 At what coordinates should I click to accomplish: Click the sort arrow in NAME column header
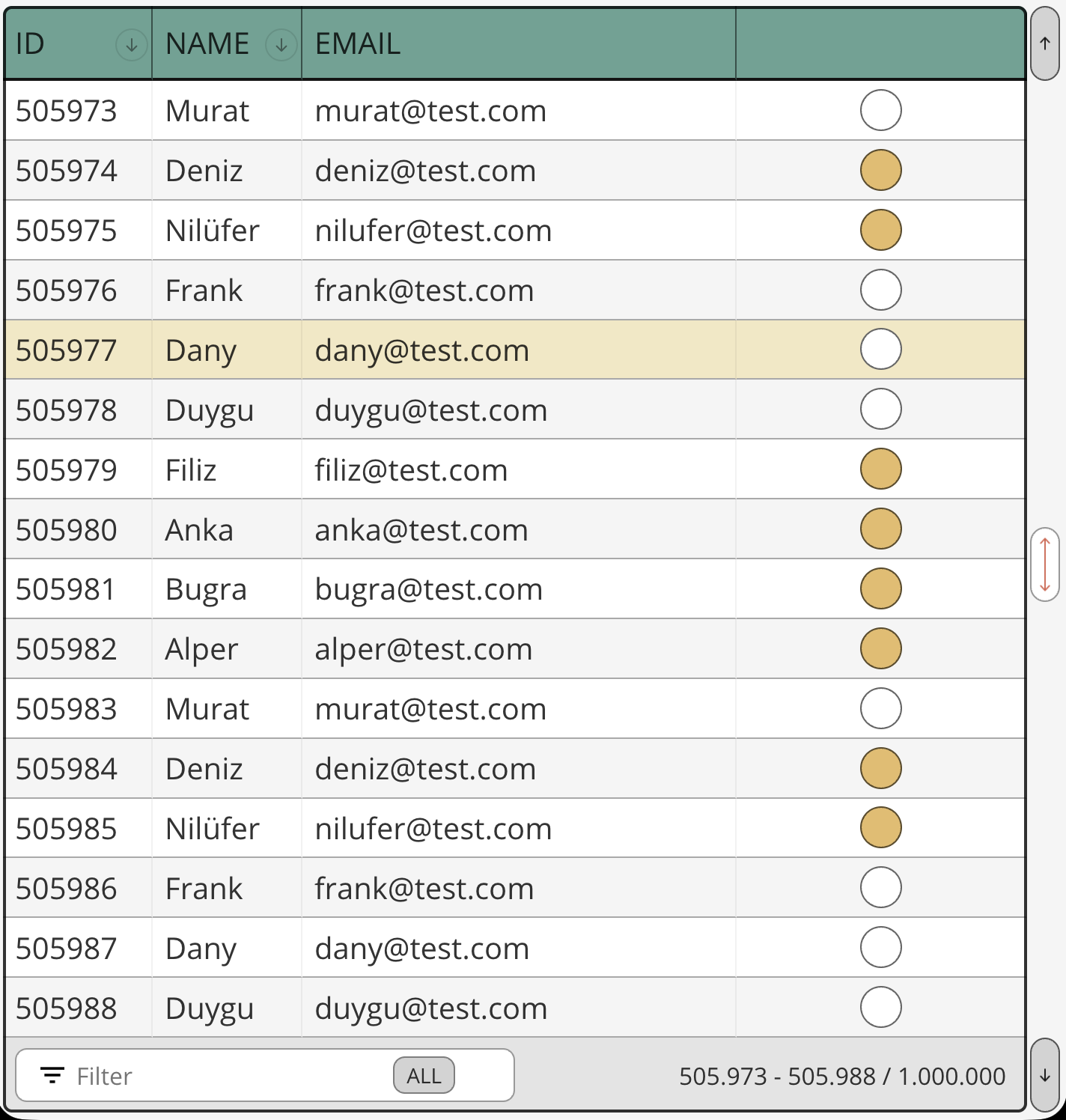coord(281,45)
